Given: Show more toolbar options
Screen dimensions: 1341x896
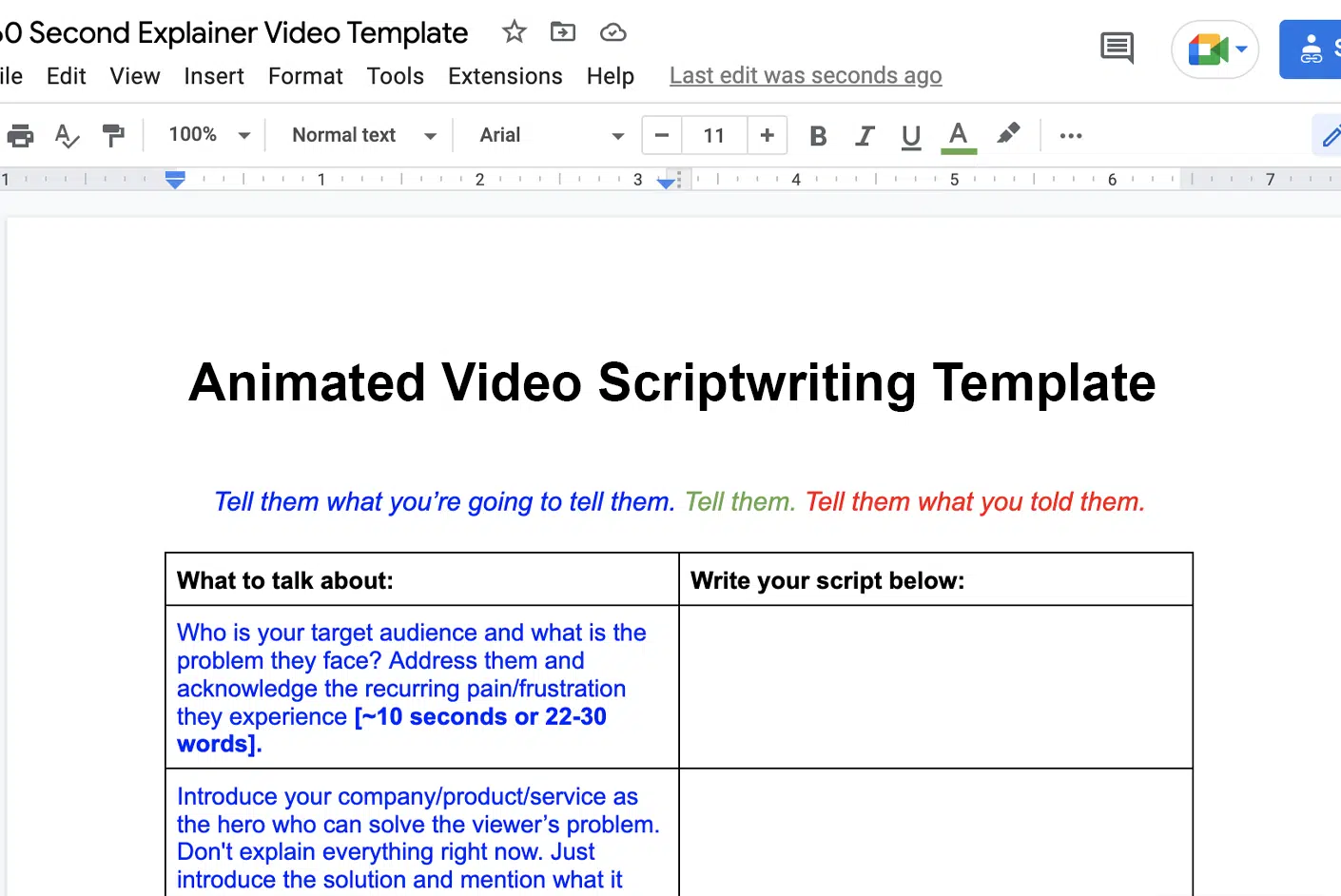Looking at the screenshot, I should (x=1071, y=135).
